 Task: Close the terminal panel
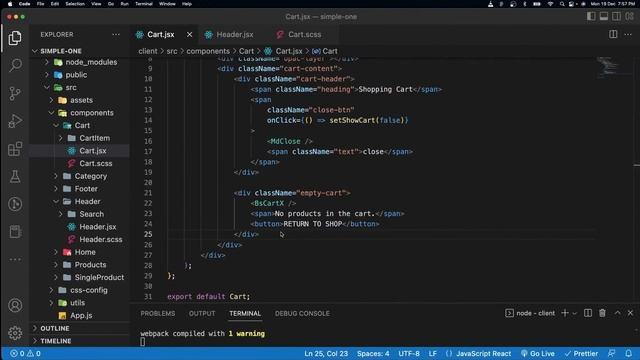[630, 313]
